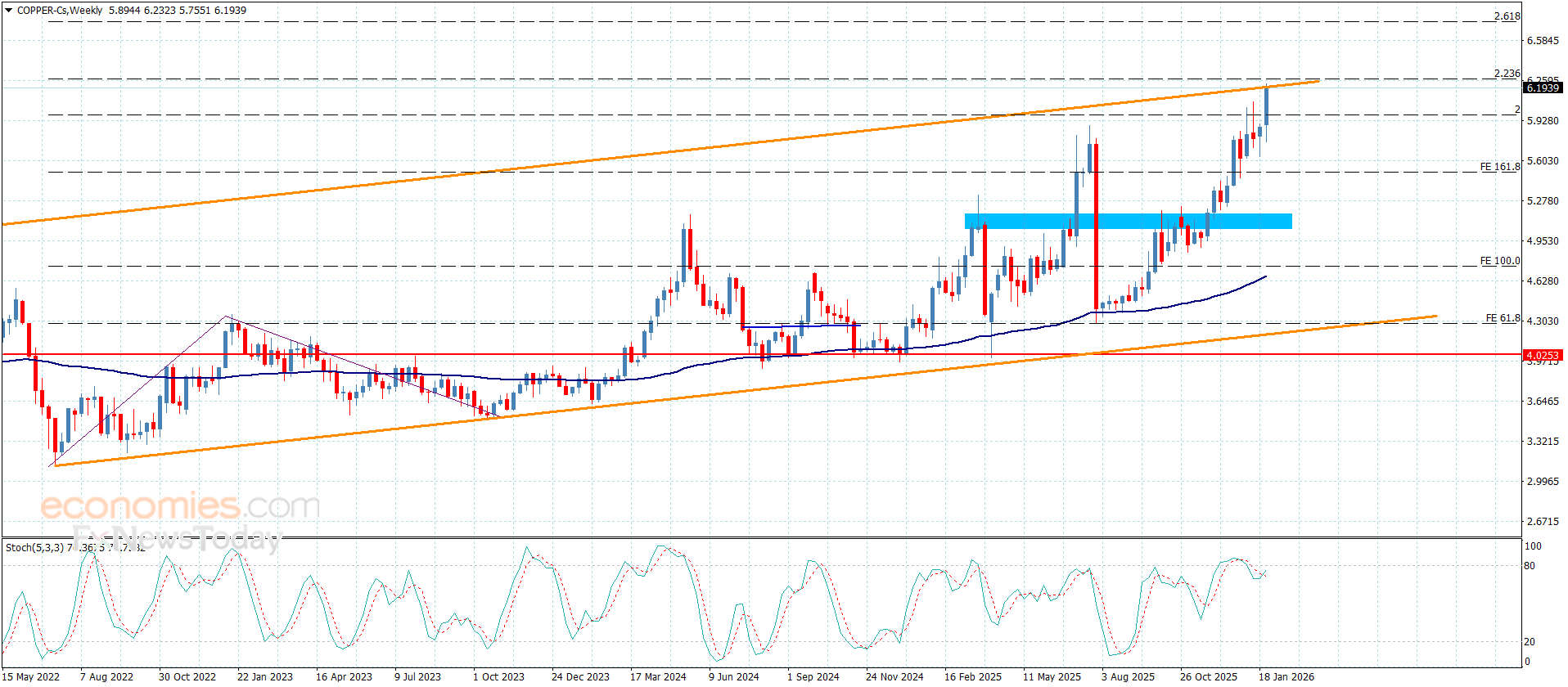Click the light blue rectangle zone
Viewport: 1568px width, 687px height.
click(1128, 221)
